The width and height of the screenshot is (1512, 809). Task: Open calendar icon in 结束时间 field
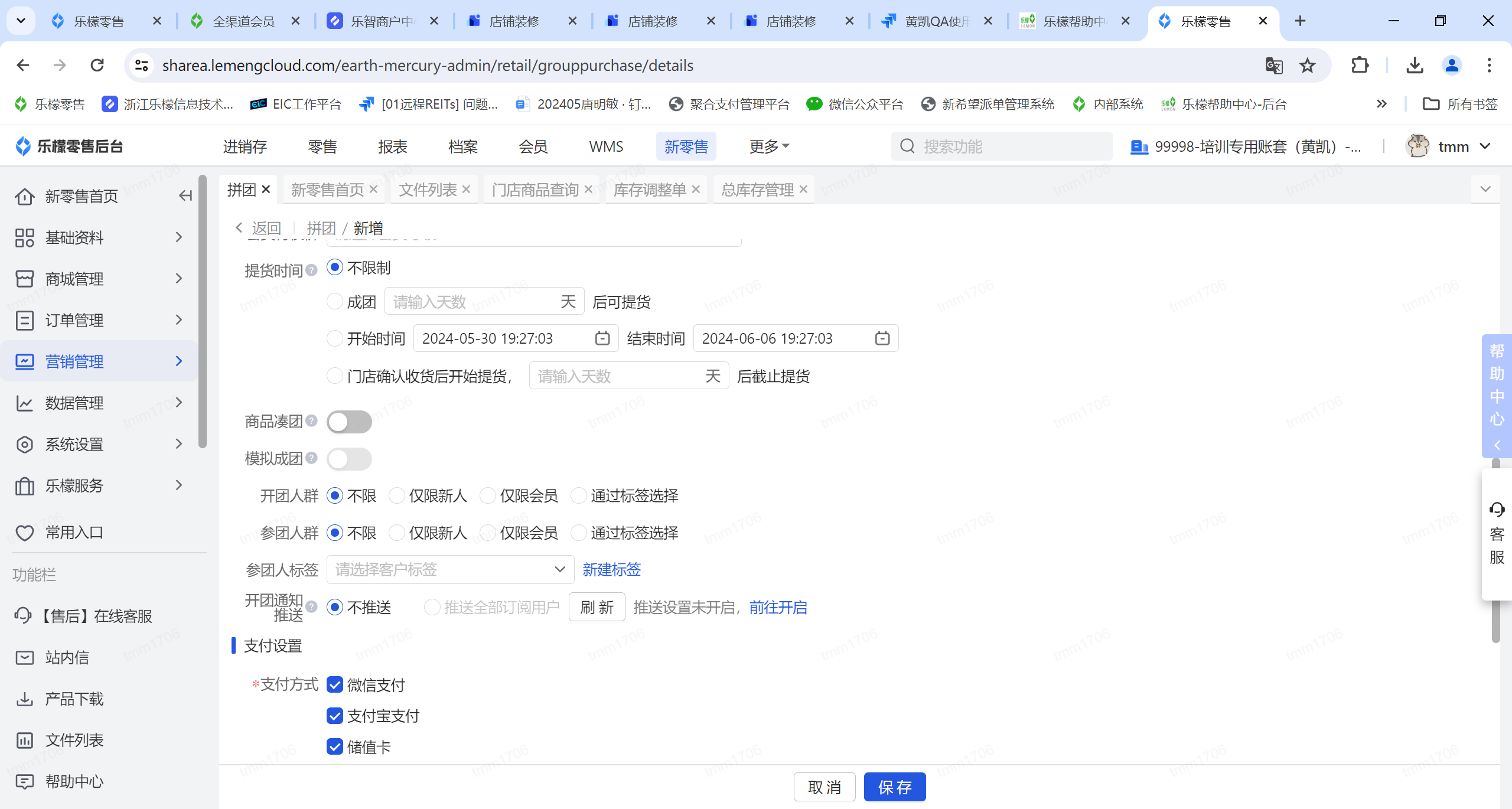click(x=882, y=338)
